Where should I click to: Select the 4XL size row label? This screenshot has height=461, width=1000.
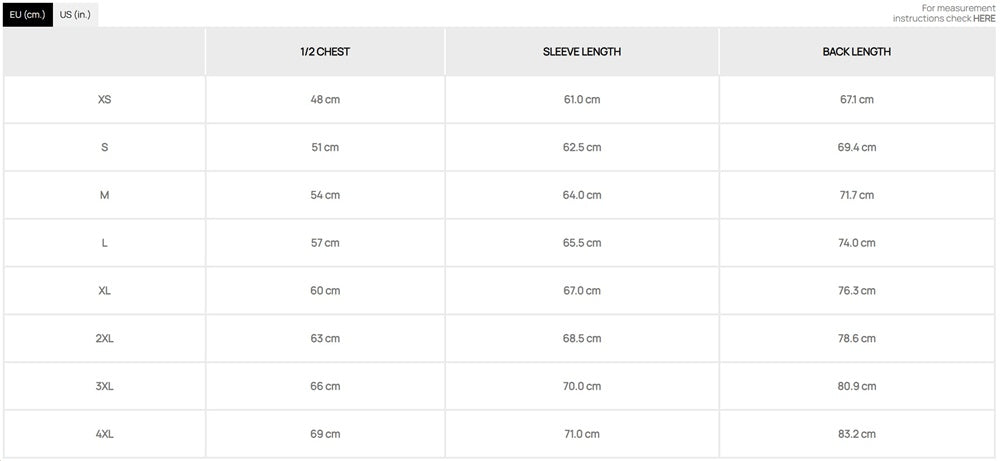[x=105, y=434]
